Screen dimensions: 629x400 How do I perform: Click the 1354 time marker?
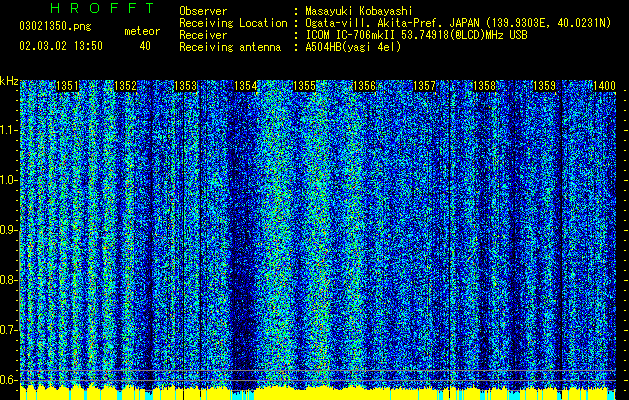click(246, 86)
